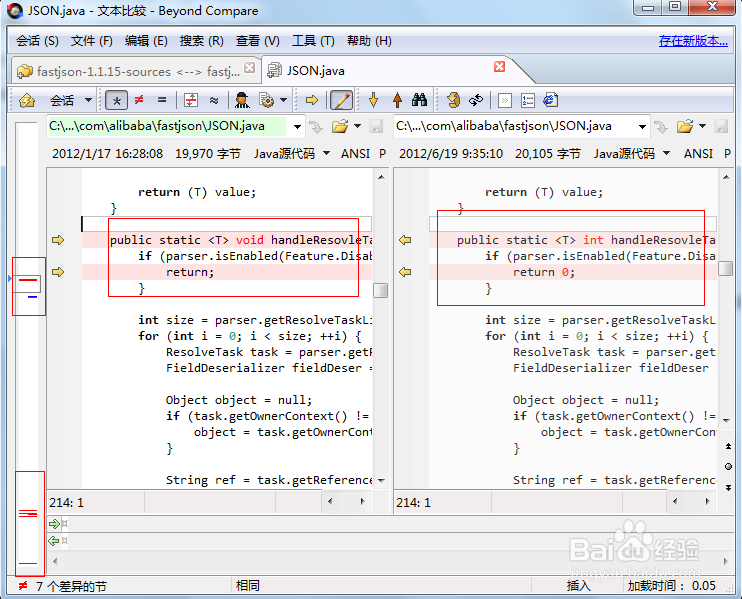Click the toolbar overflow chevrons icon
This screenshot has height=599, width=742.
tap(505, 100)
